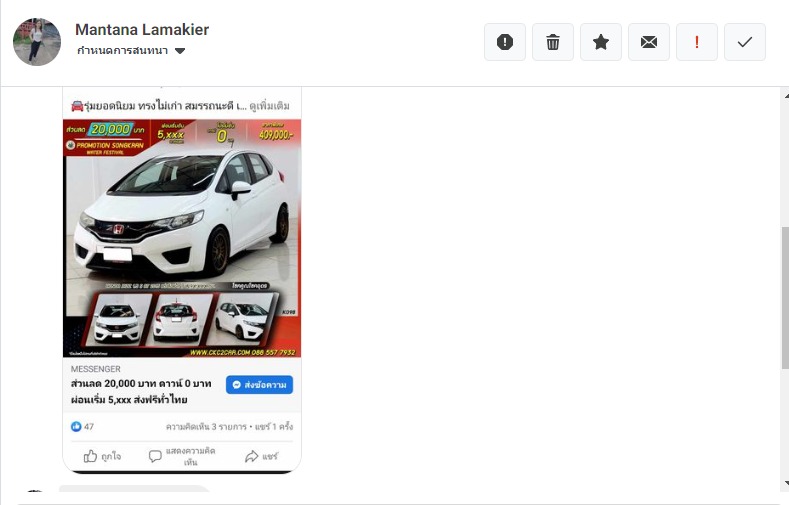Click the conversation vertical scrollbar thumb
The height and width of the screenshot is (505, 789).
point(785,298)
